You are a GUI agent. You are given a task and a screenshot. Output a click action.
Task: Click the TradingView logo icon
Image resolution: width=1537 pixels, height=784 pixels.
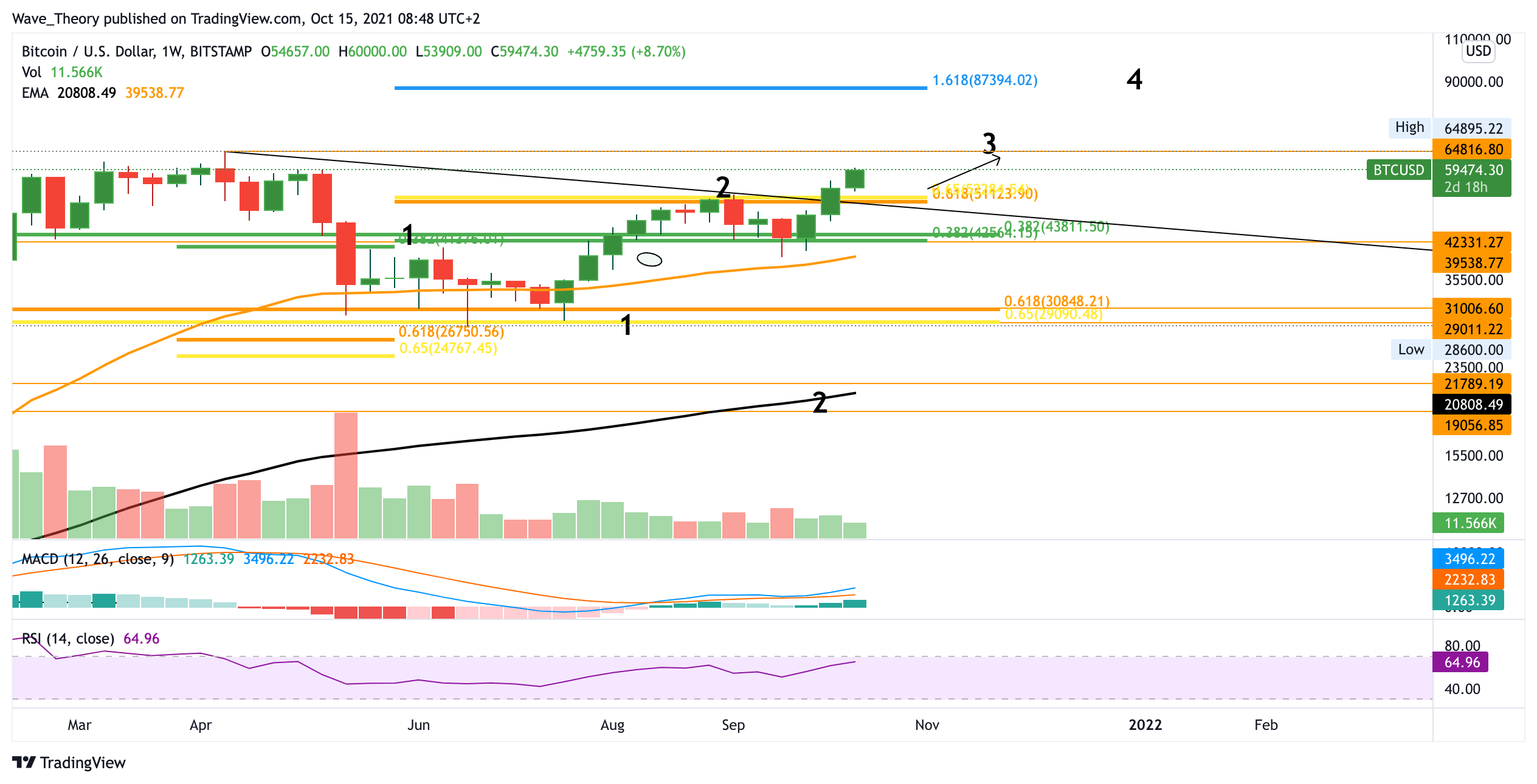[24, 762]
